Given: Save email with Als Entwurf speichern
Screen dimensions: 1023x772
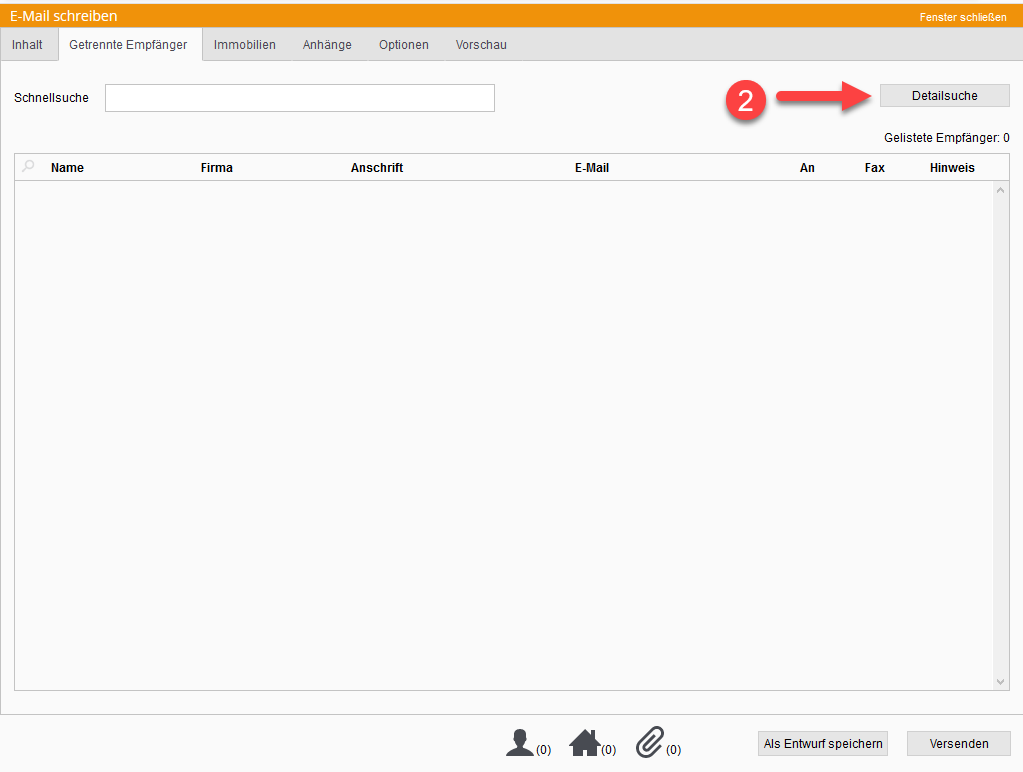Looking at the screenshot, I should pos(823,744).
